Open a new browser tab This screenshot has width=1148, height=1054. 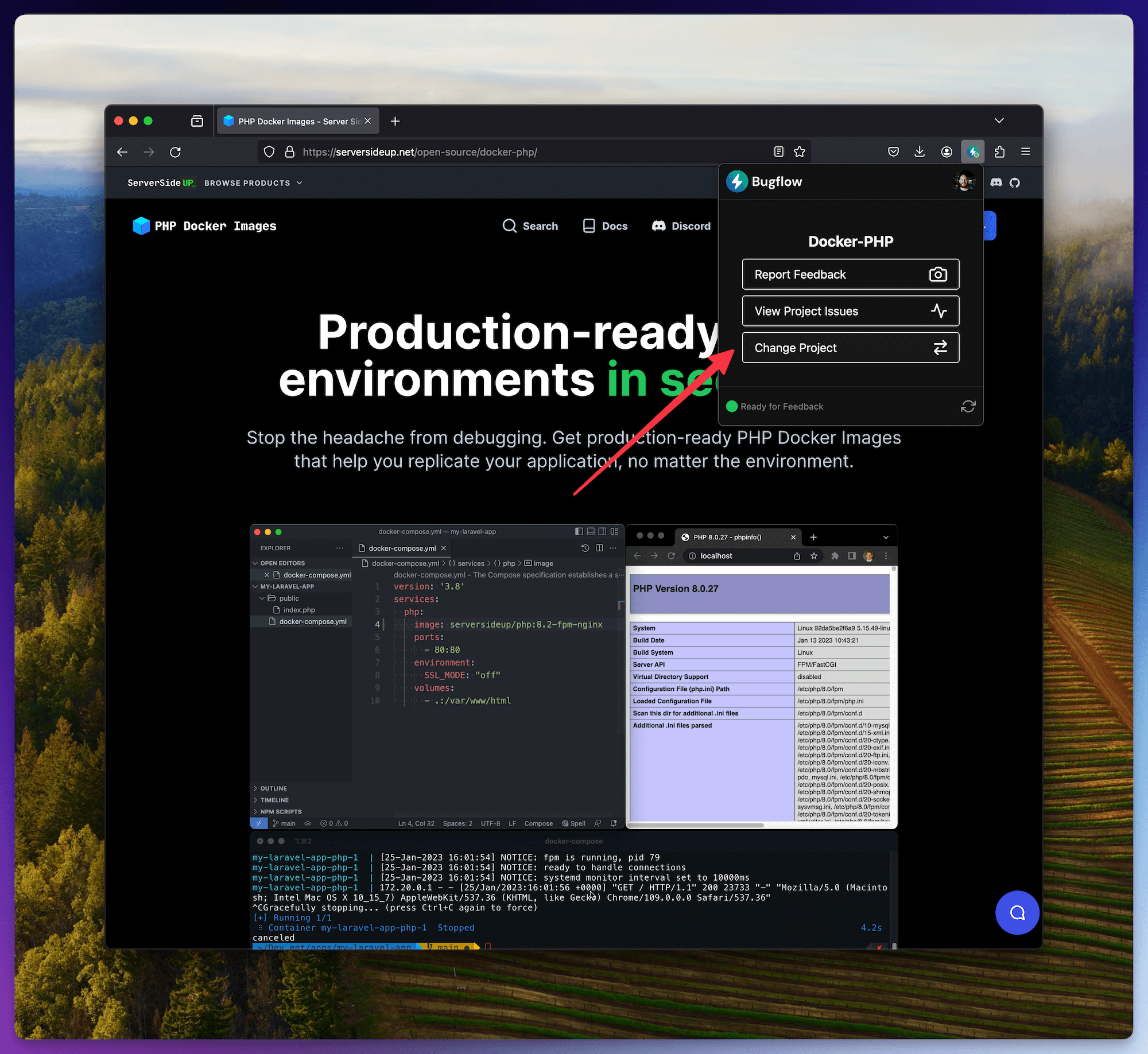point(395,121)
